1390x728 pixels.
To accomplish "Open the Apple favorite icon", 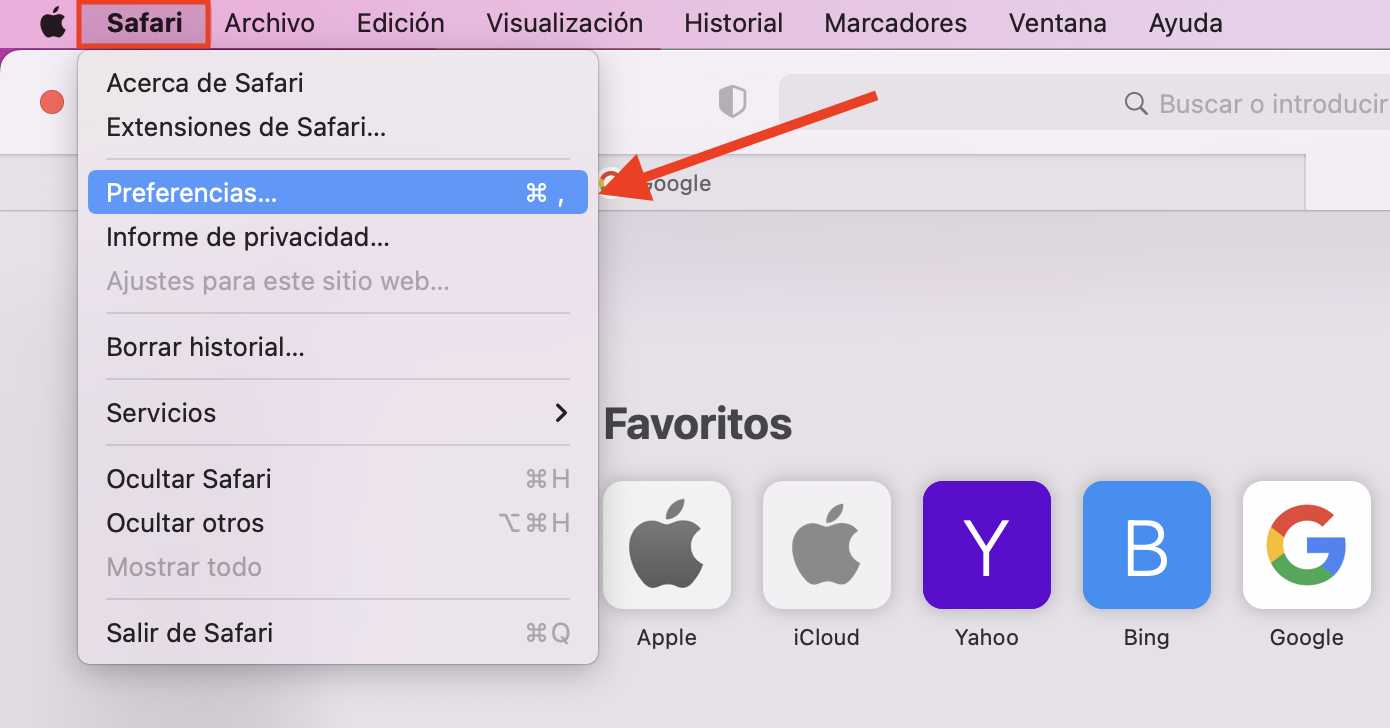I will pyautogui.click(x=667, y=545).
